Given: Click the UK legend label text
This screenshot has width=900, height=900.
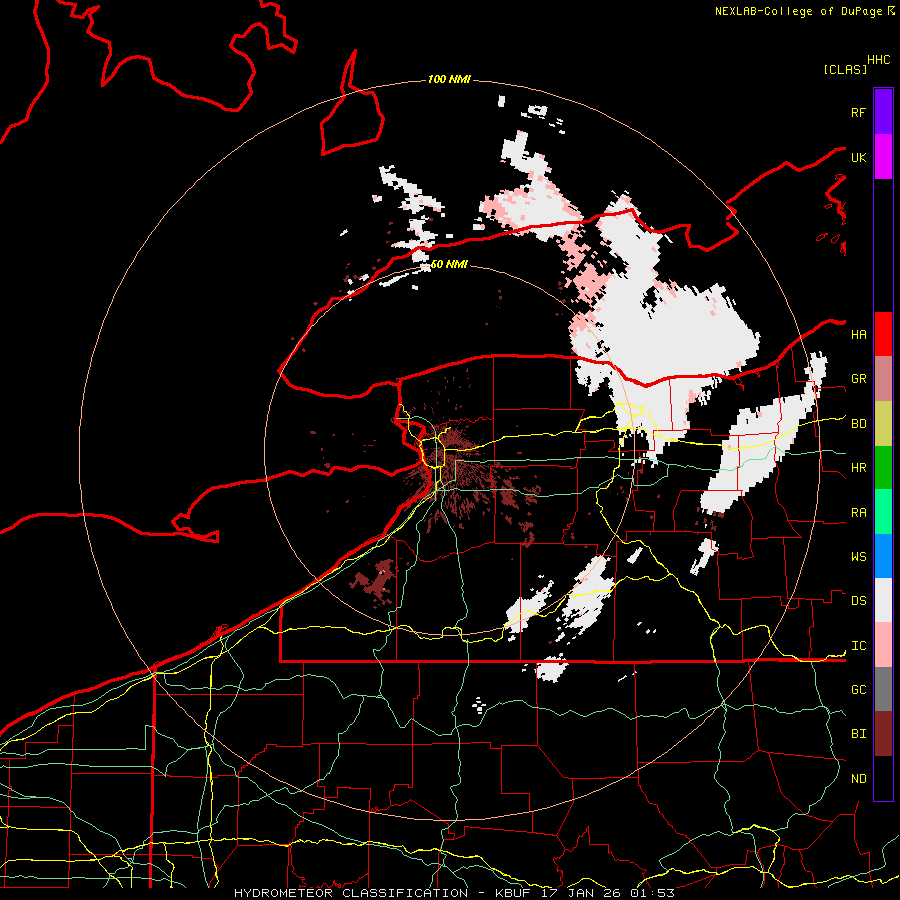Looking at the screenshot, I should click(x=858, y=157).
